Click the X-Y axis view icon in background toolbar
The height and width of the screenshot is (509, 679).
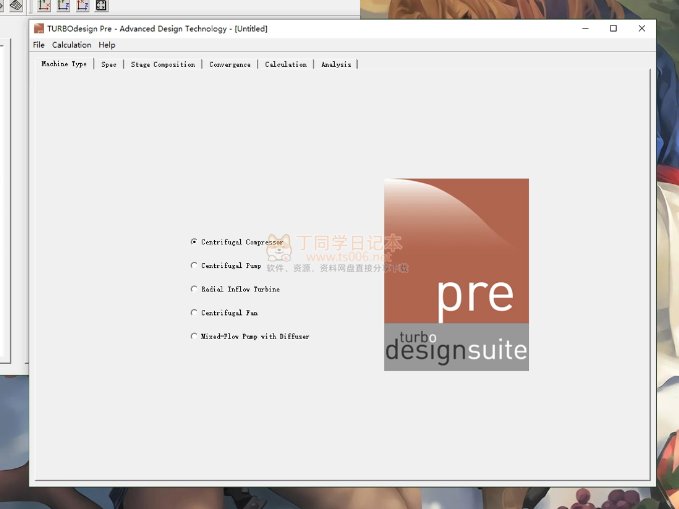(44, 5)
